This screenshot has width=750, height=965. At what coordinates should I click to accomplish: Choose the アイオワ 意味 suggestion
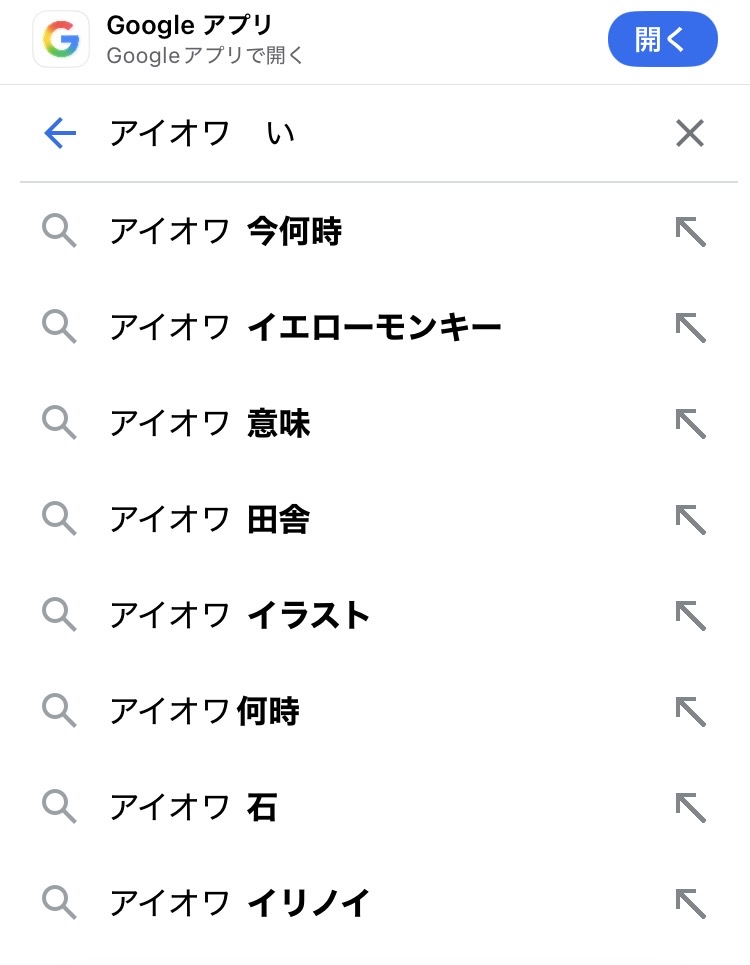click(x=210, y=423)
